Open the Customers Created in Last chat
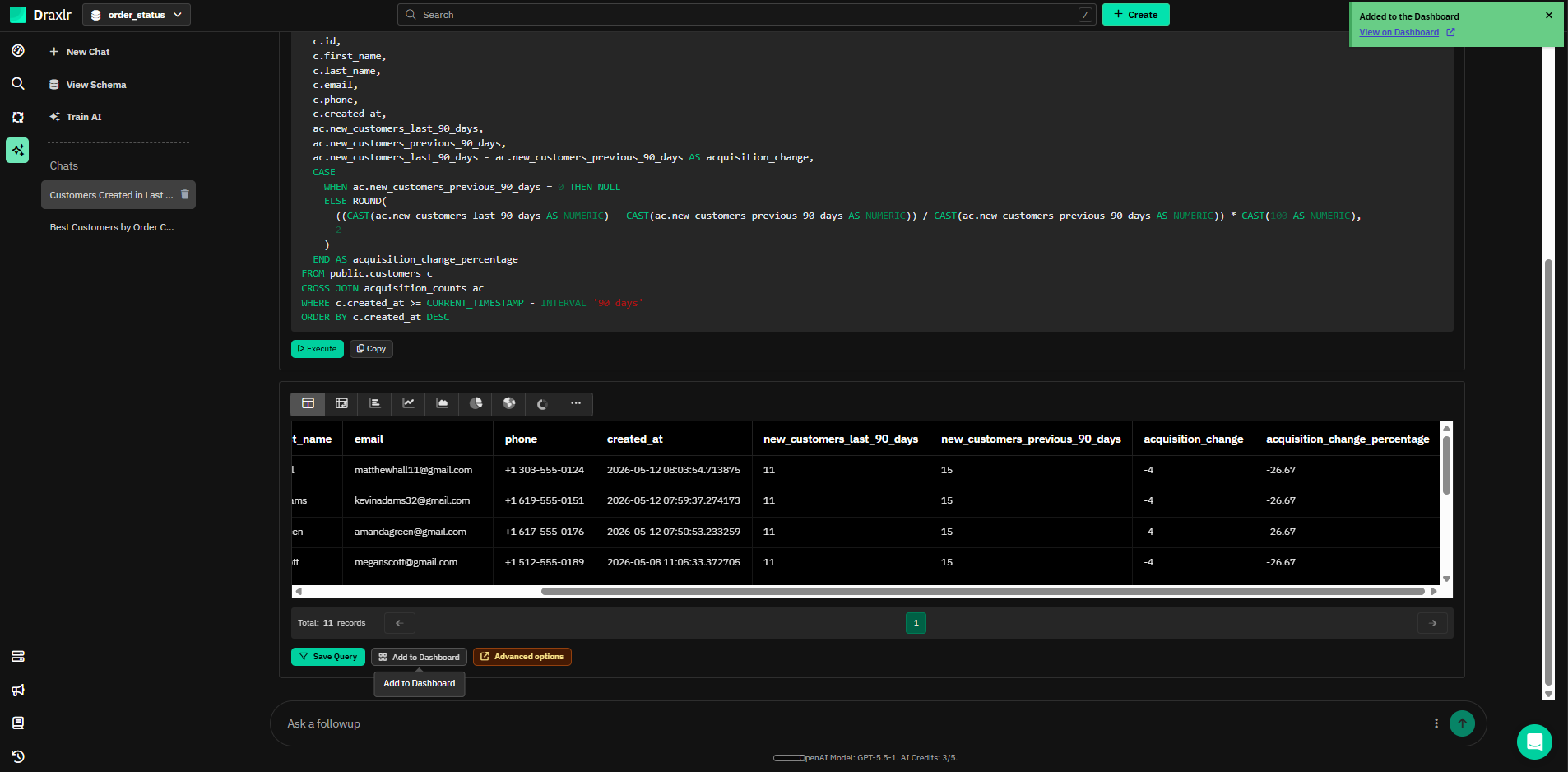 (x=111, y=195)
